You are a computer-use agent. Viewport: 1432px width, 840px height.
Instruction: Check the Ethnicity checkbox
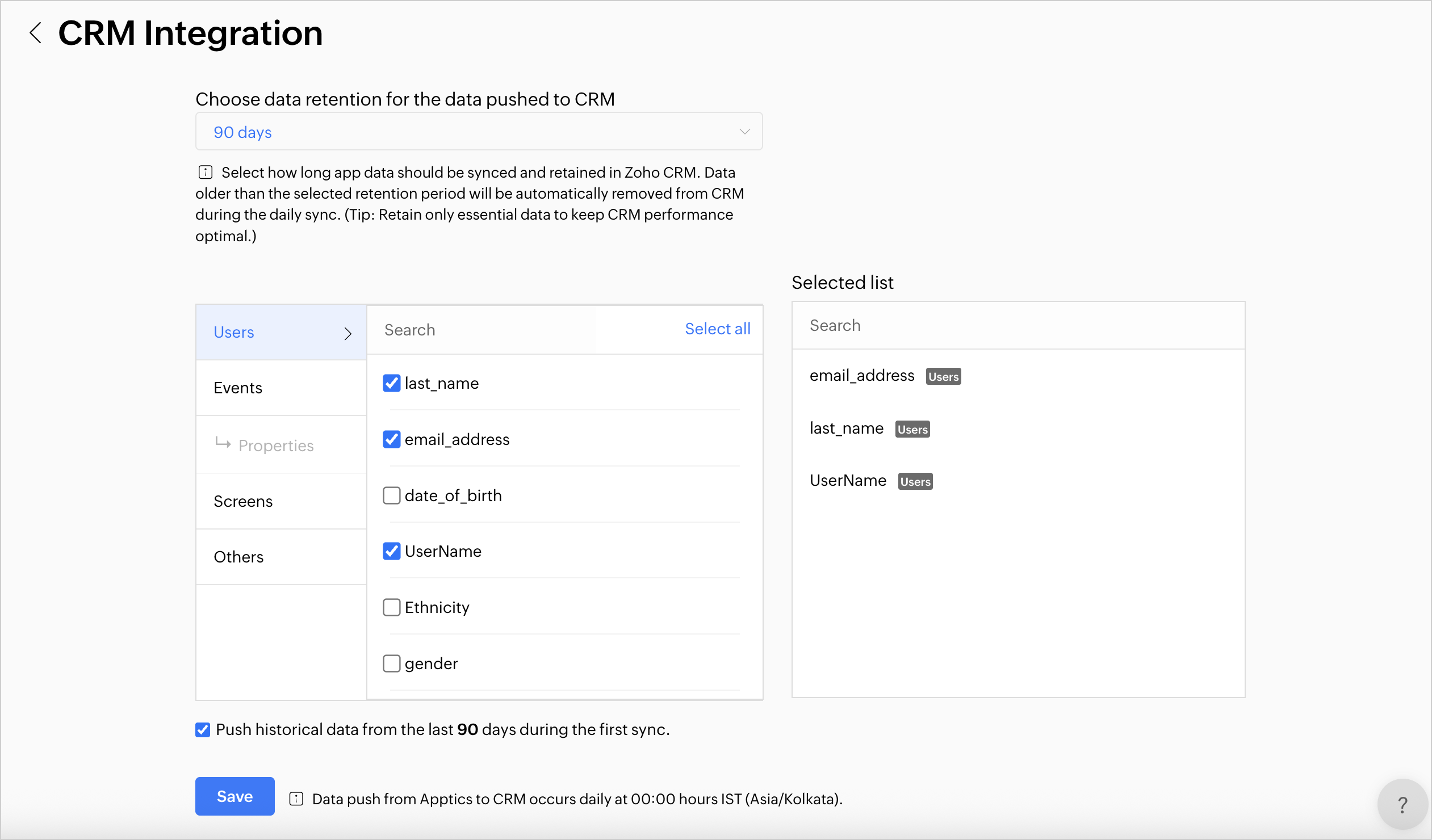(x=392, y=607)
